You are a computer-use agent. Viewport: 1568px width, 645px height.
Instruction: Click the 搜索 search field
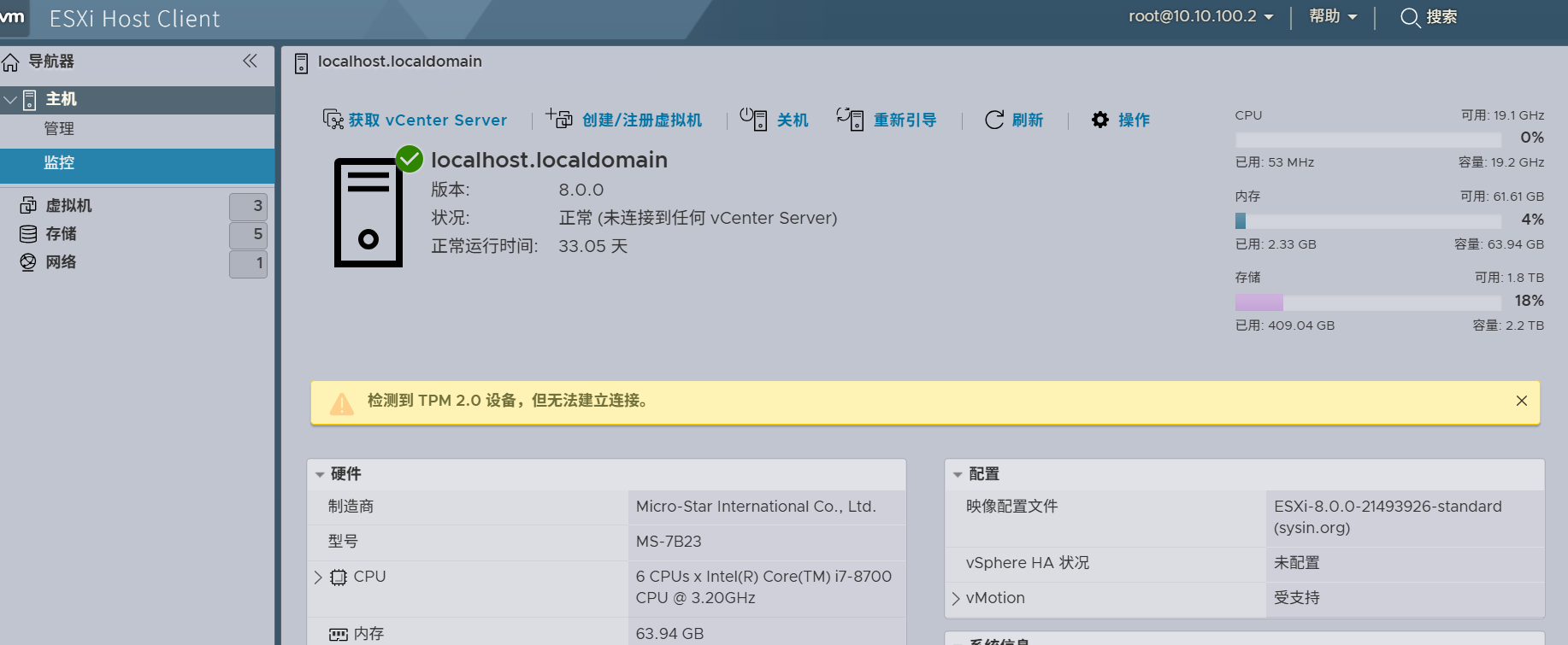(x=1441, y=17)
